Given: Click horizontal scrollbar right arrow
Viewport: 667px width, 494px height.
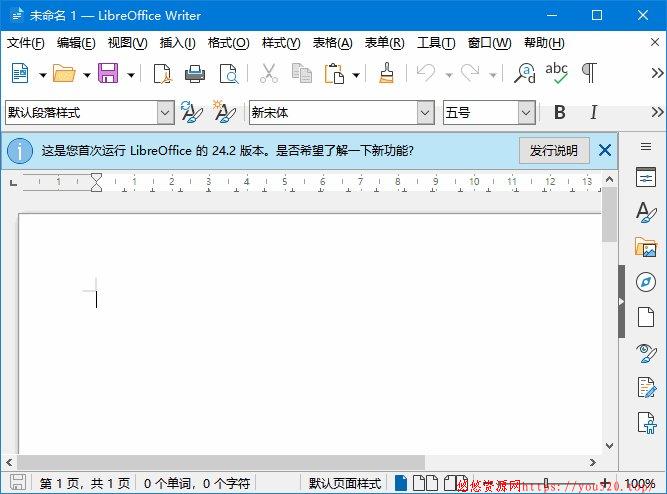Looking at the screenshot, I should click(593, 462).
